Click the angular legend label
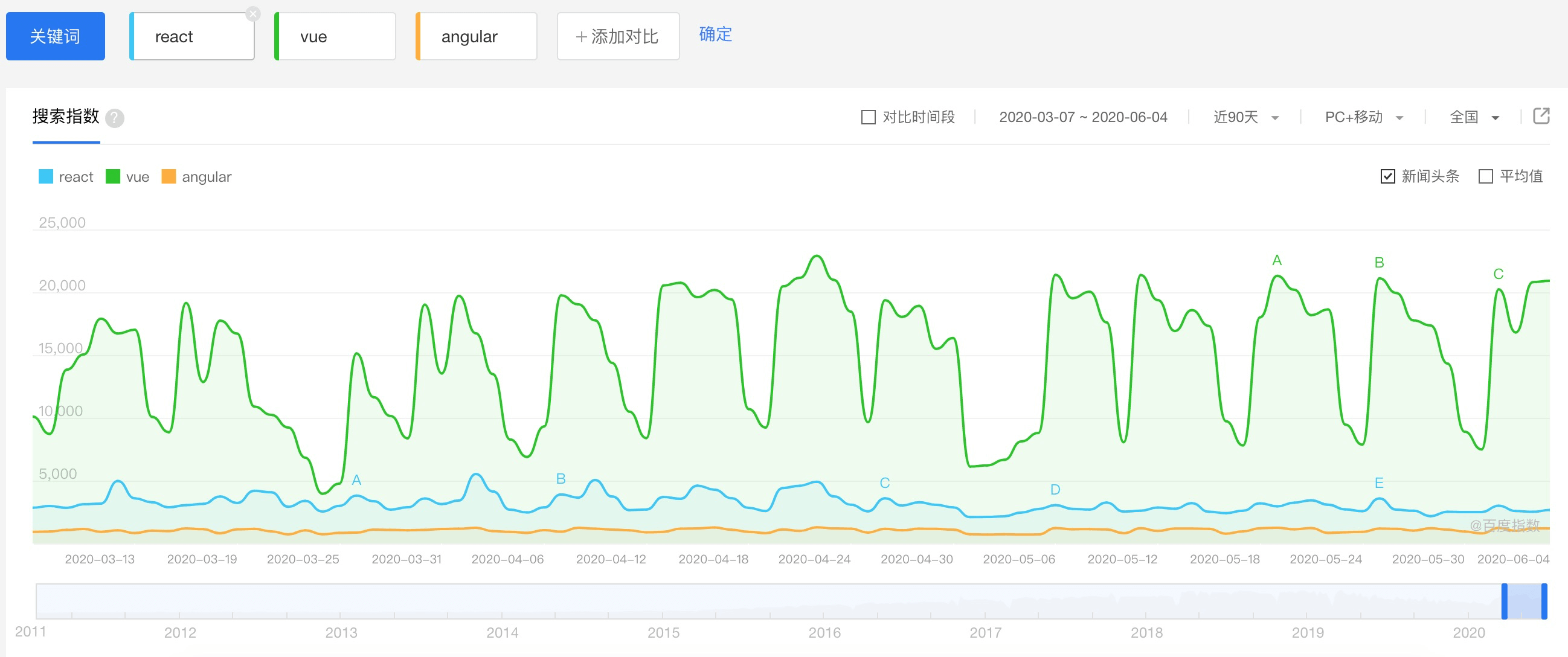Screen dimensions: 1568x657 207,177
